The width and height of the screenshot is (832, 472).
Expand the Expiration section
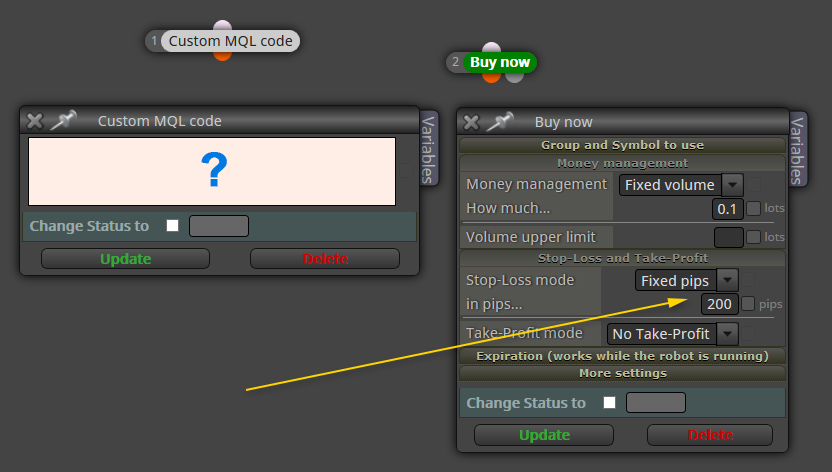click(x=622, y=356)
